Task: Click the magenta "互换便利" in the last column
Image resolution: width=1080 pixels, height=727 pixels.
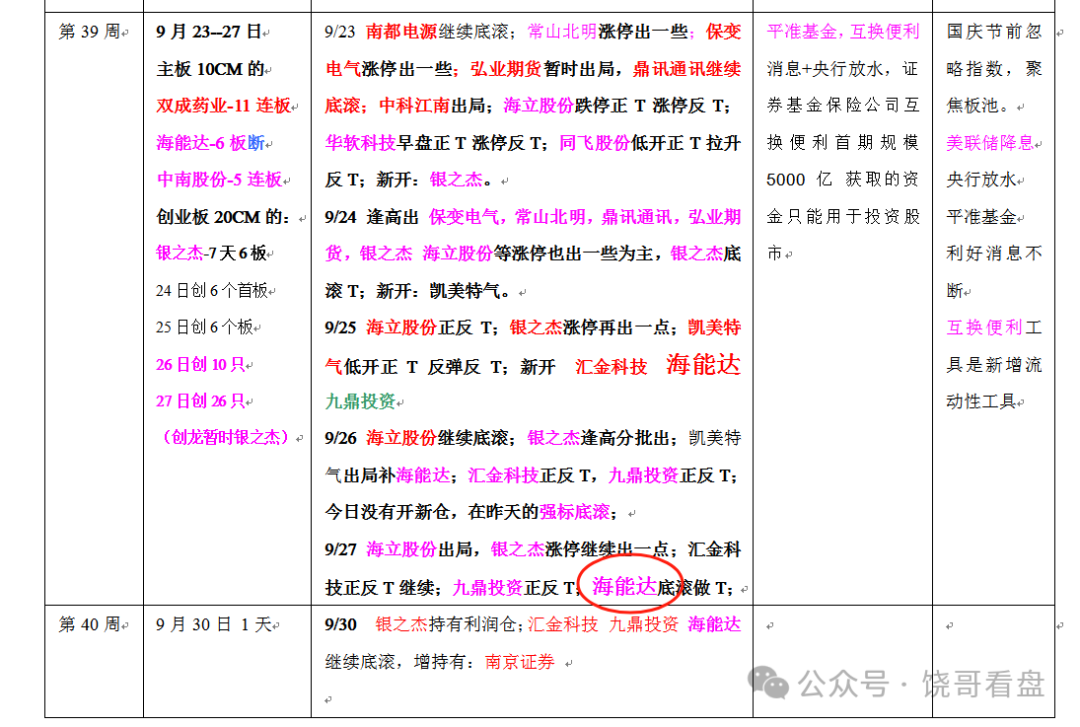Action: coord(984,327)
